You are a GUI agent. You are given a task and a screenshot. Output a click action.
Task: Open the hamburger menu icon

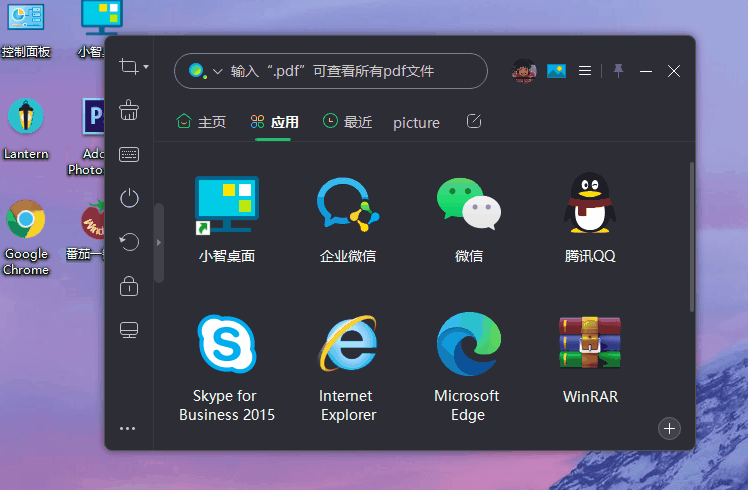pos(585,71)
